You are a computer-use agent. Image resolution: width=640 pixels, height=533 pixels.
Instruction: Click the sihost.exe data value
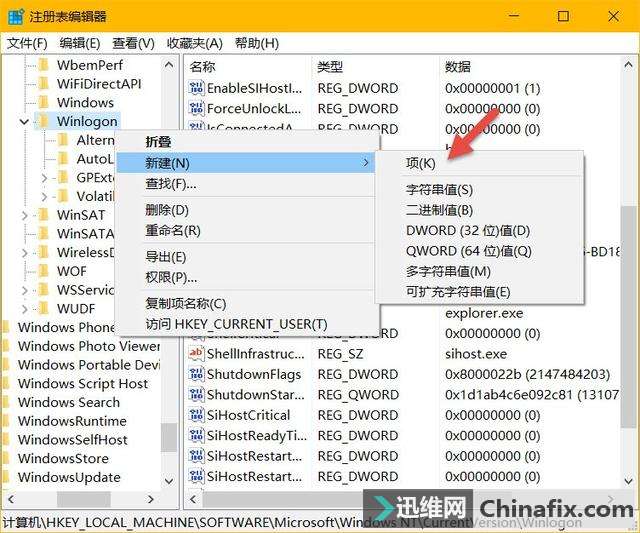pos(476,353)
